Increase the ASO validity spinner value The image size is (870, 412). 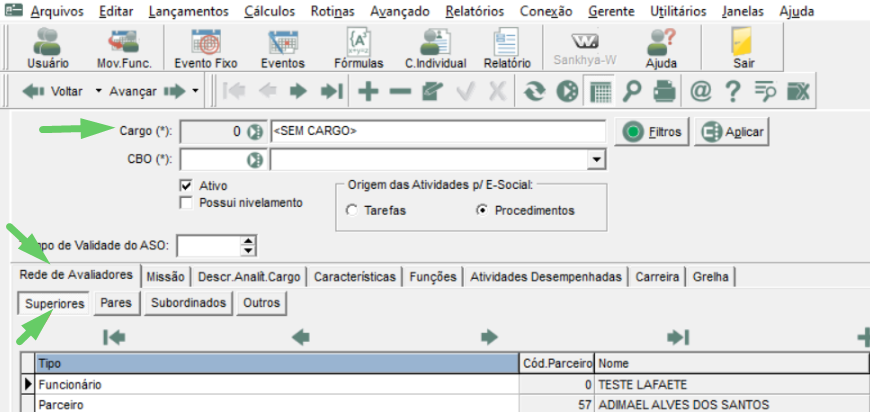click(x=249, y=241)
